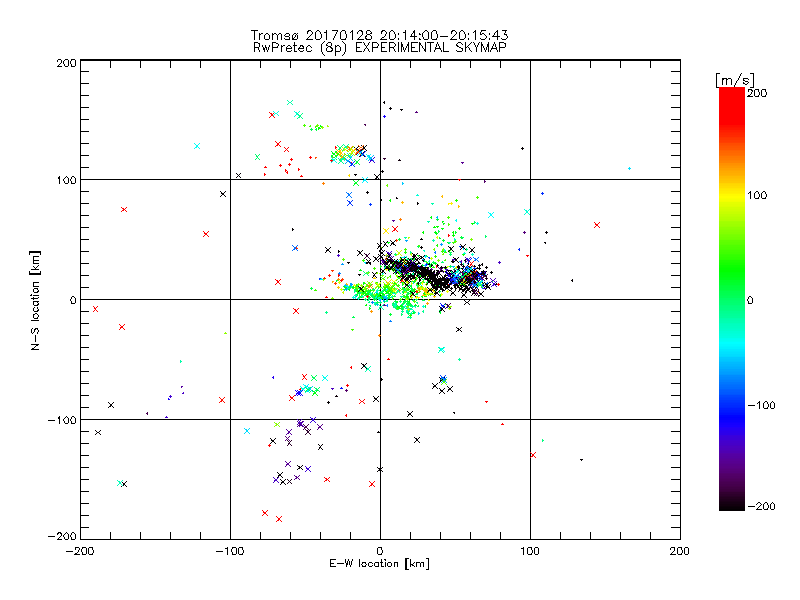Click the 200 tick label on the E-W axis
The height and width of the screenshot is (600, 800).
680,551
